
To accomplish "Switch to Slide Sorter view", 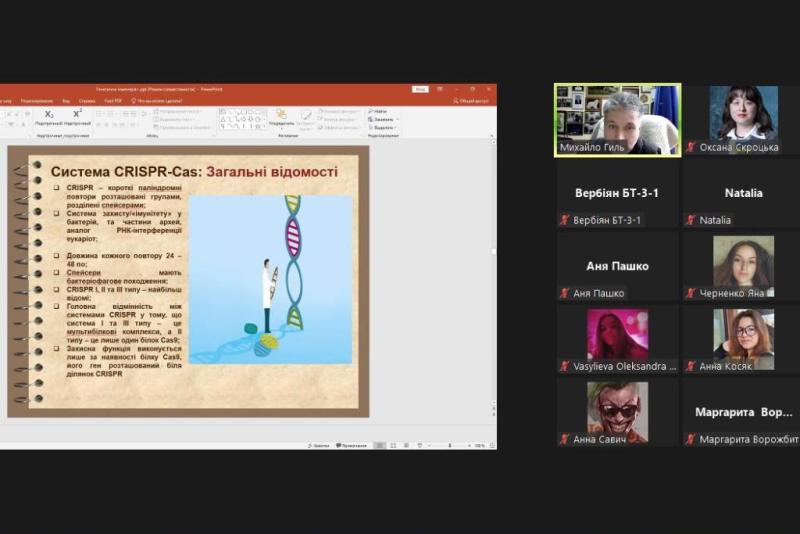I will pos(391,445).
